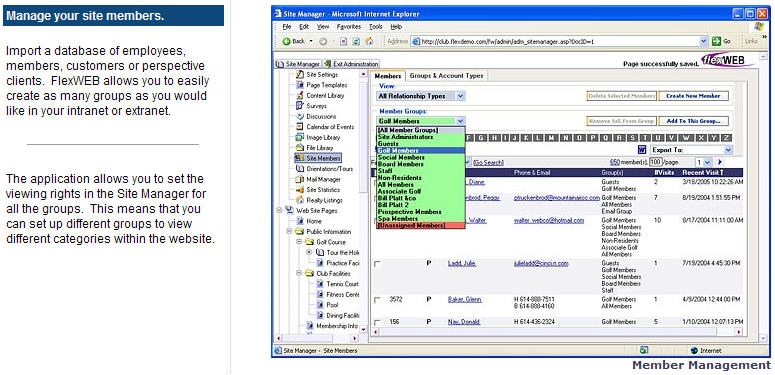Collapse the Web Site Pages tree node
This screenshot has width=775, height=375.
coord(279,211)
